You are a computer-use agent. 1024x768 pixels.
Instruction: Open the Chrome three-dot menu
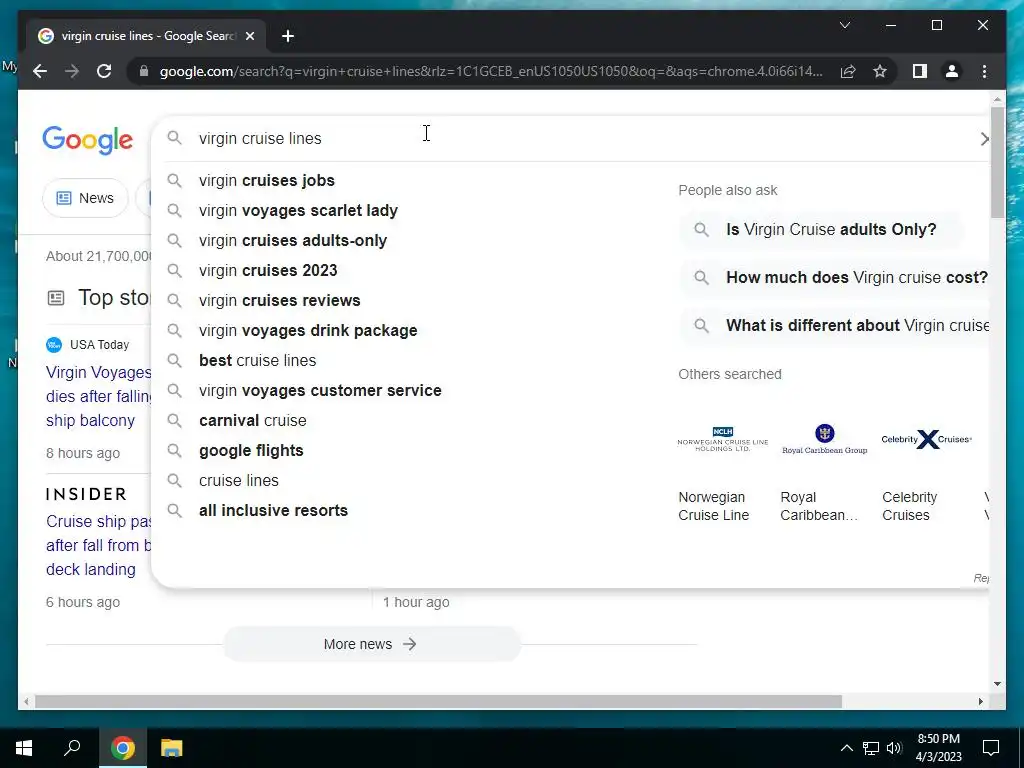click(984, 71)
